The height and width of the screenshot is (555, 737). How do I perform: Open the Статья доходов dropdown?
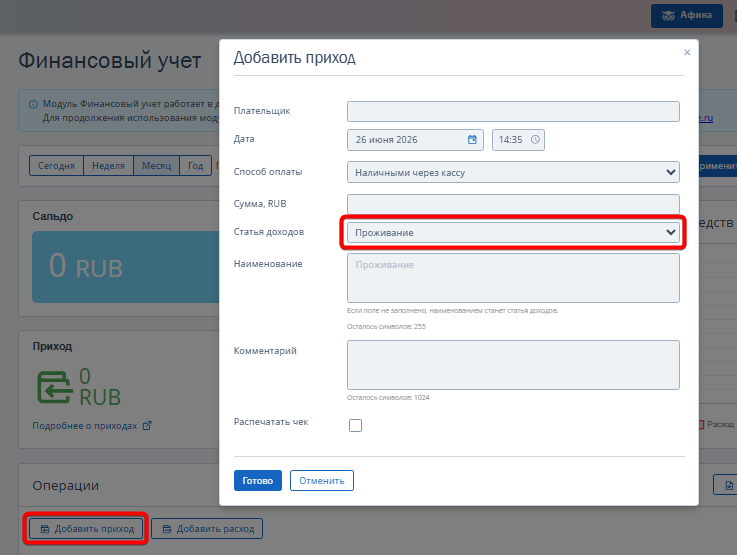[513, 233]
